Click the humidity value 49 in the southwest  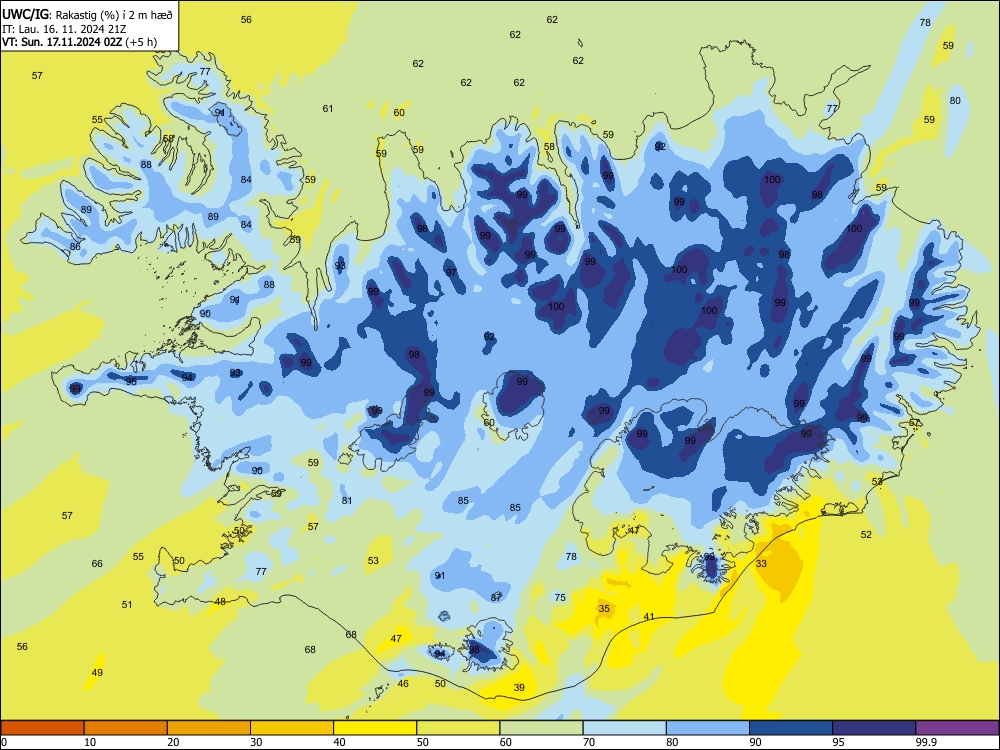click(97, 672)
